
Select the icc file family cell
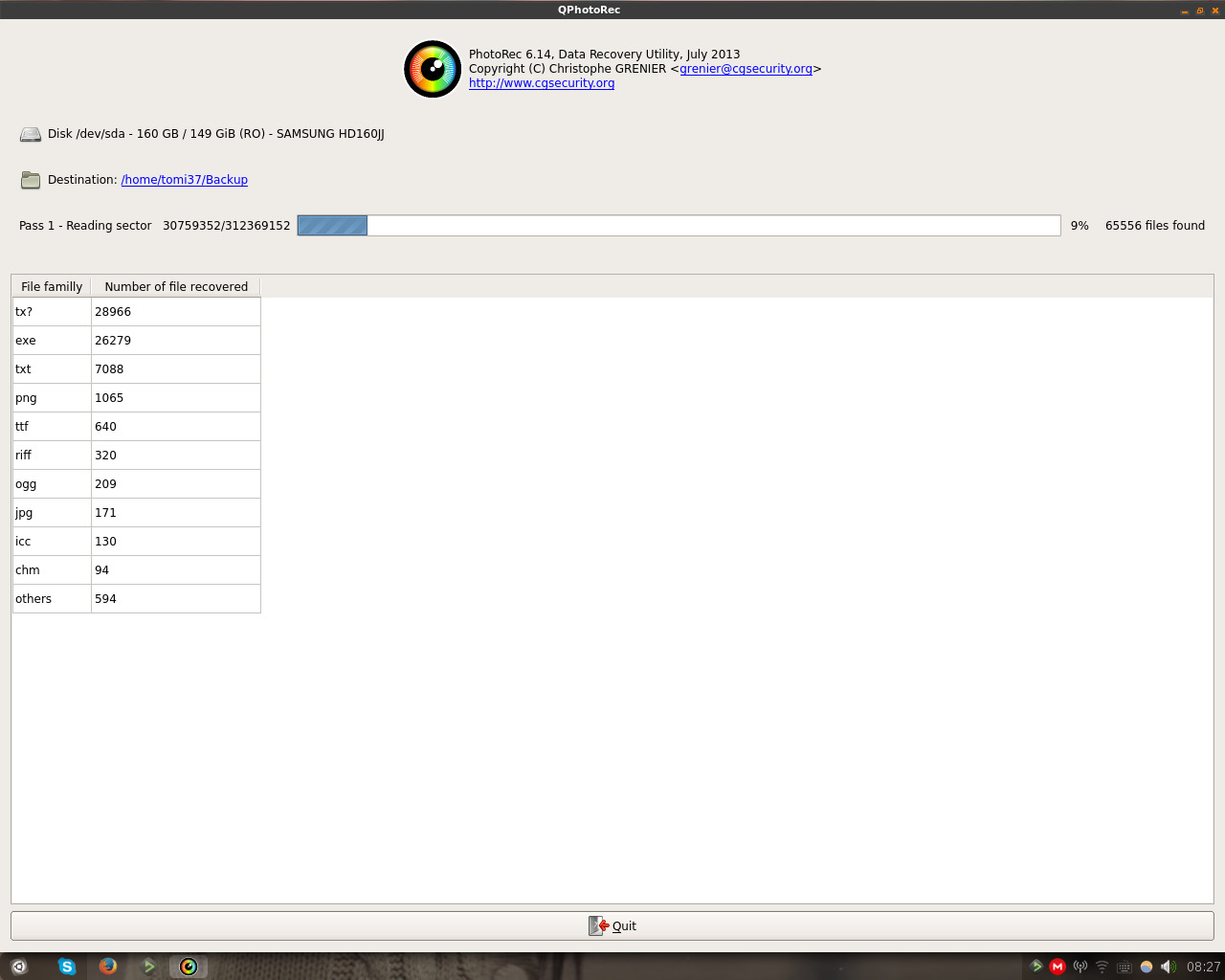point(52,542)
